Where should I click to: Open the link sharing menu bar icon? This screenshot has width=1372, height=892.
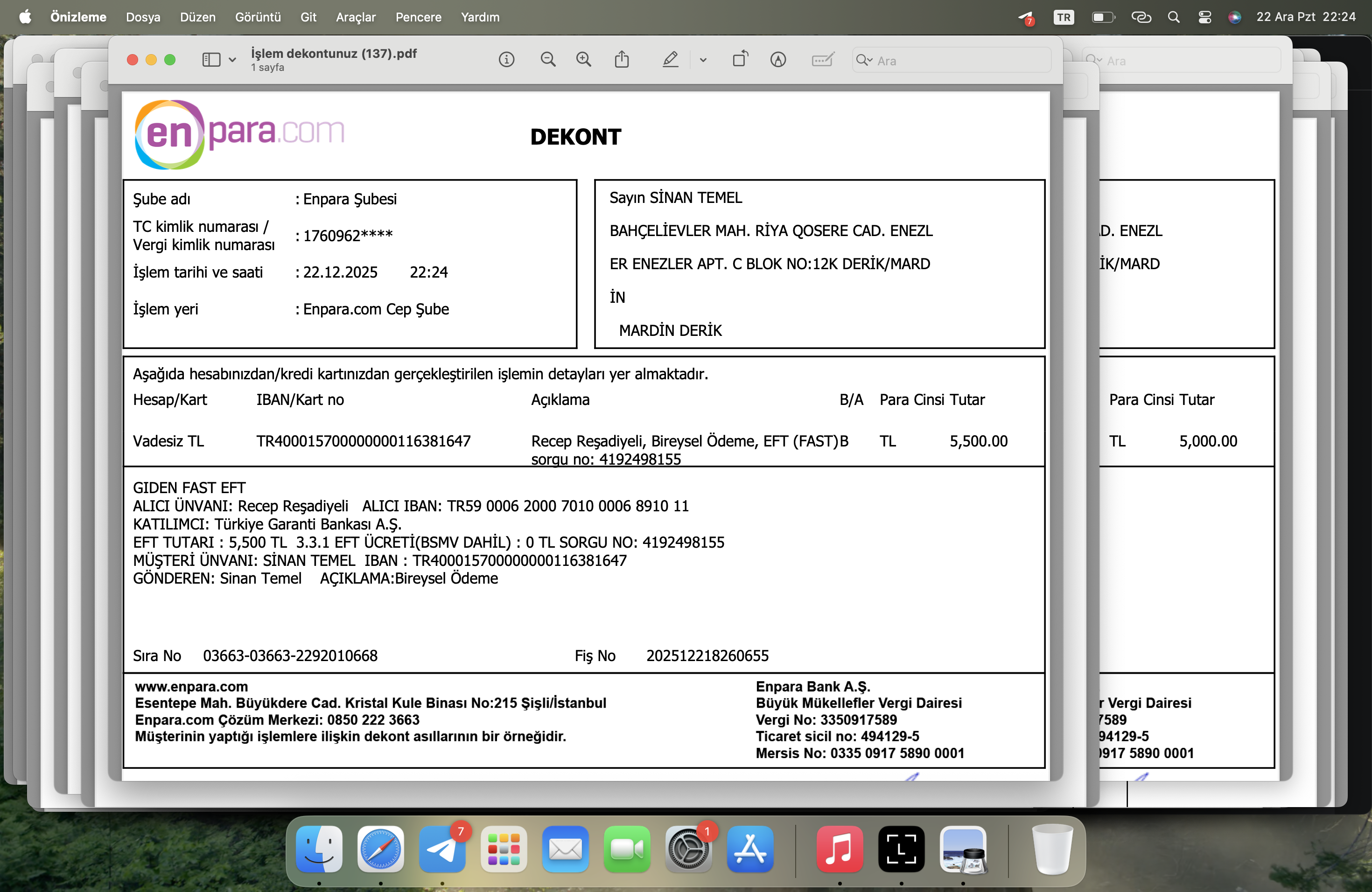(1141, 17)
